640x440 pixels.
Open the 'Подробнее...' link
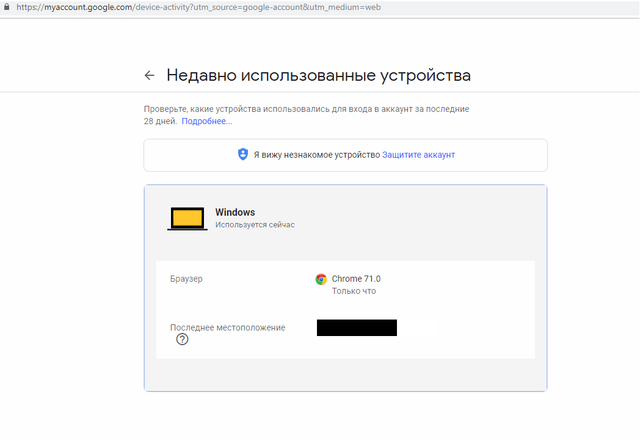pos(207,121)
